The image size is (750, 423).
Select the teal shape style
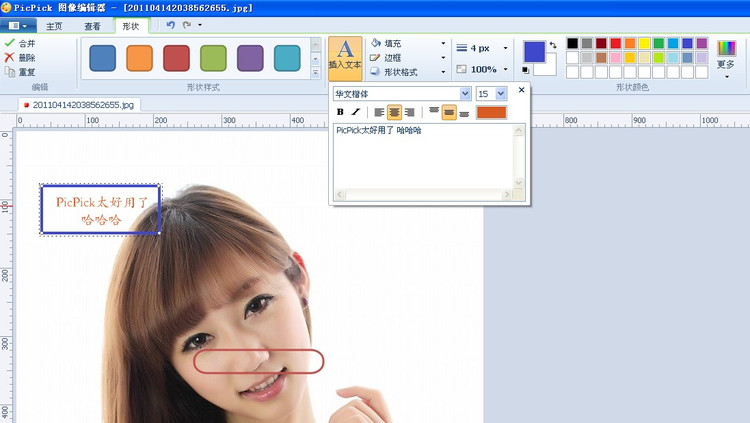[287, 58]
